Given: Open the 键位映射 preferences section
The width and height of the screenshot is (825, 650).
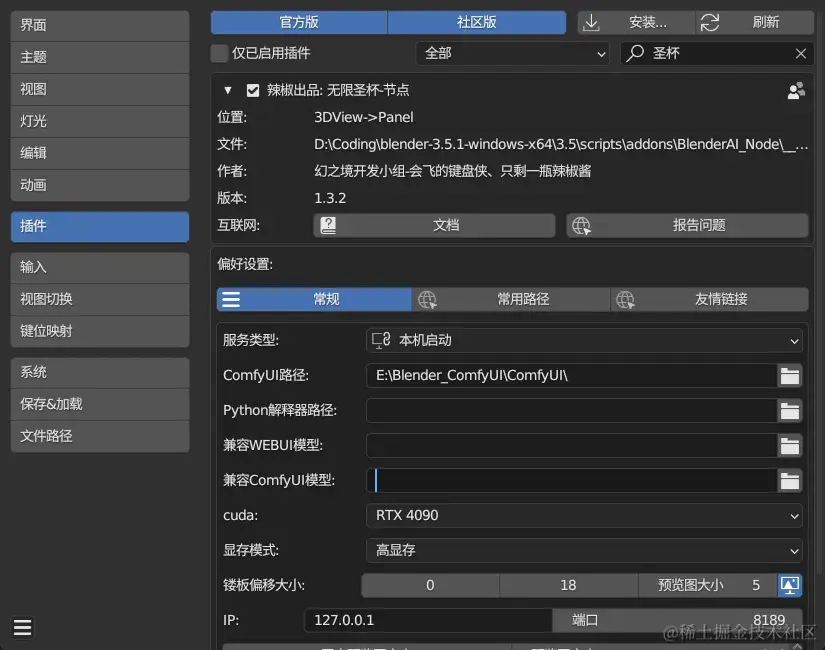Looking at the screenshot, I should (100, 332).
